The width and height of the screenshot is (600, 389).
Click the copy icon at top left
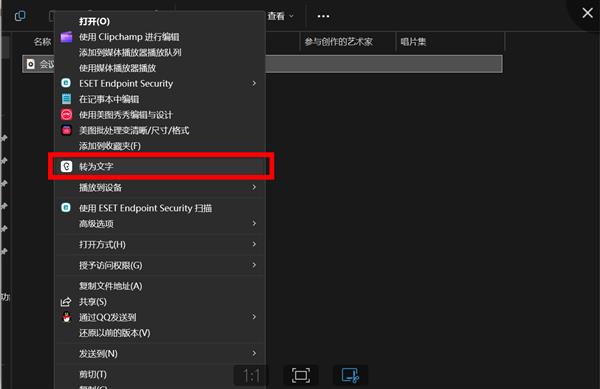pyautogui.click(x=20, y=16)
